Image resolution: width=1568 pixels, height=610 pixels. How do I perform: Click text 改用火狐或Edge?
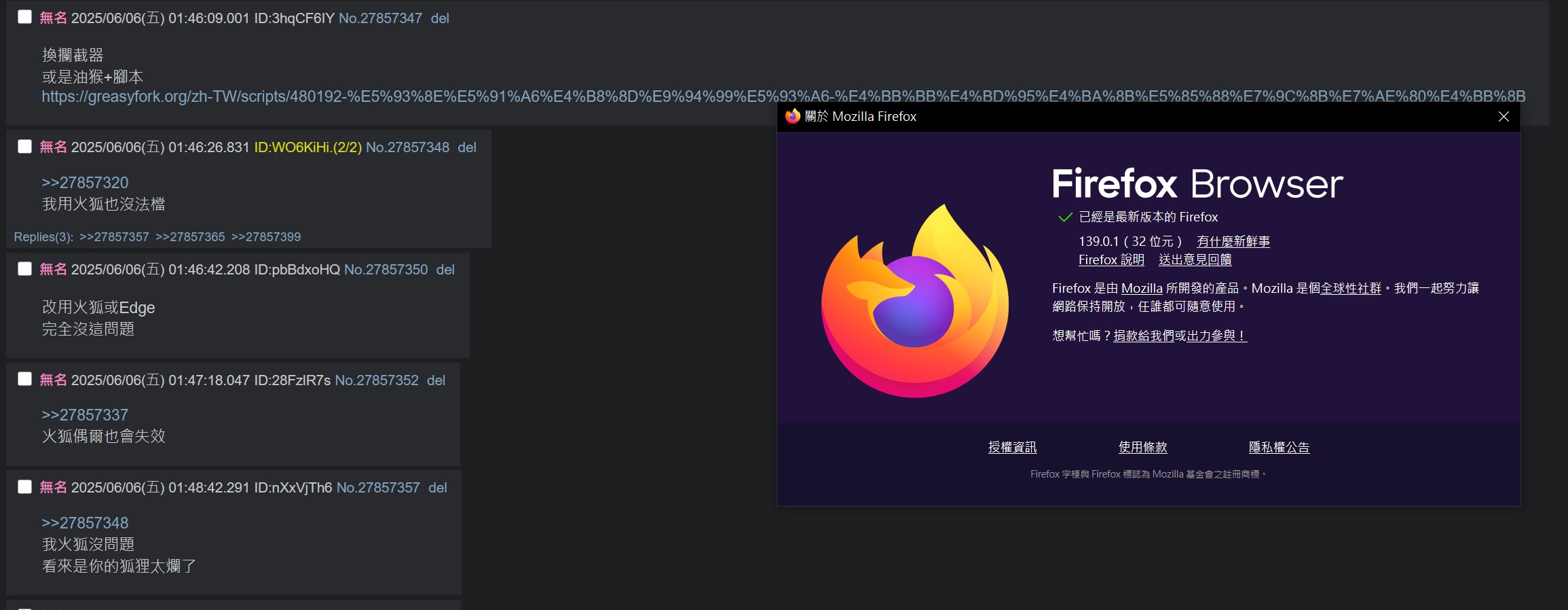click(x=98, y=308)
